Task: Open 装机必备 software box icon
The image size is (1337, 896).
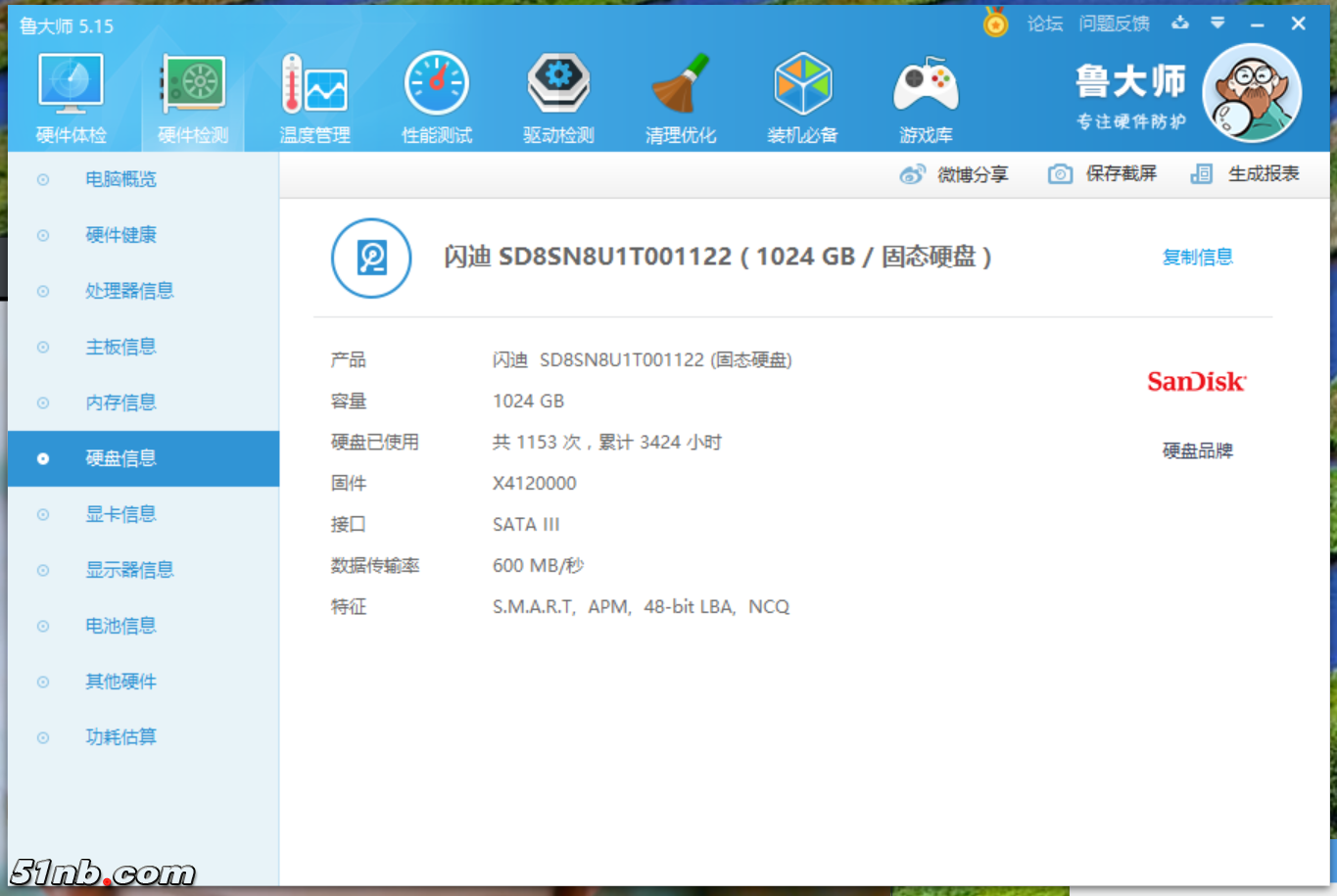Action: coord(802,98)
